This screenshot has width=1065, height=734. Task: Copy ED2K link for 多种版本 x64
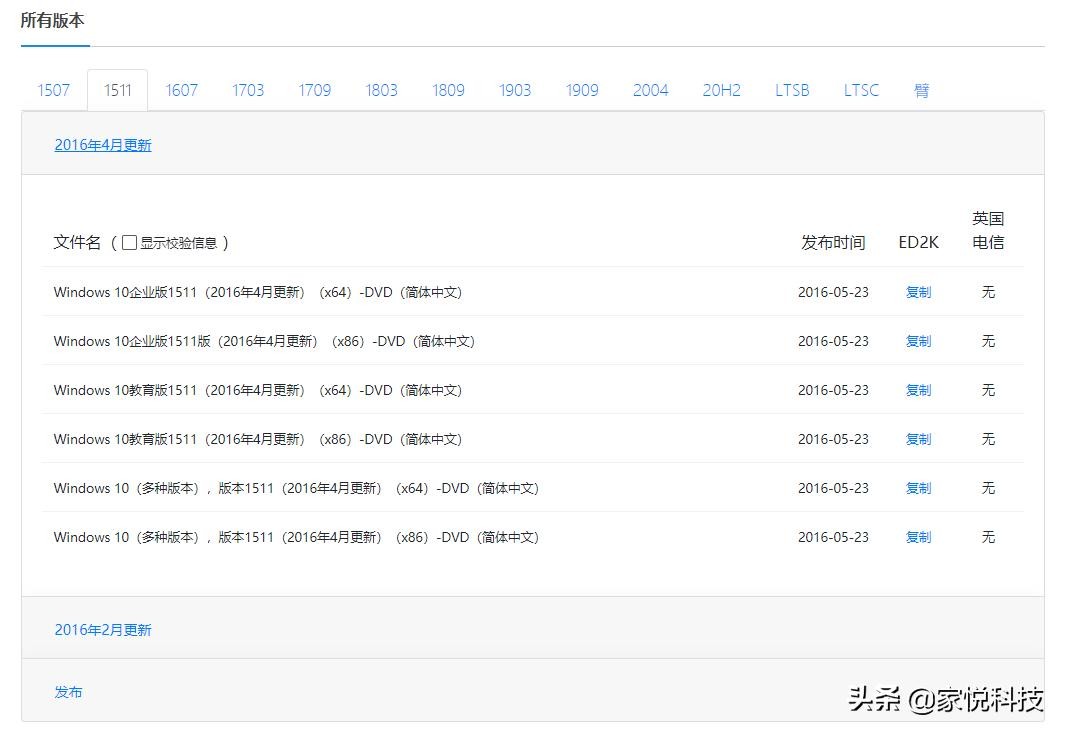click(918, 488)
